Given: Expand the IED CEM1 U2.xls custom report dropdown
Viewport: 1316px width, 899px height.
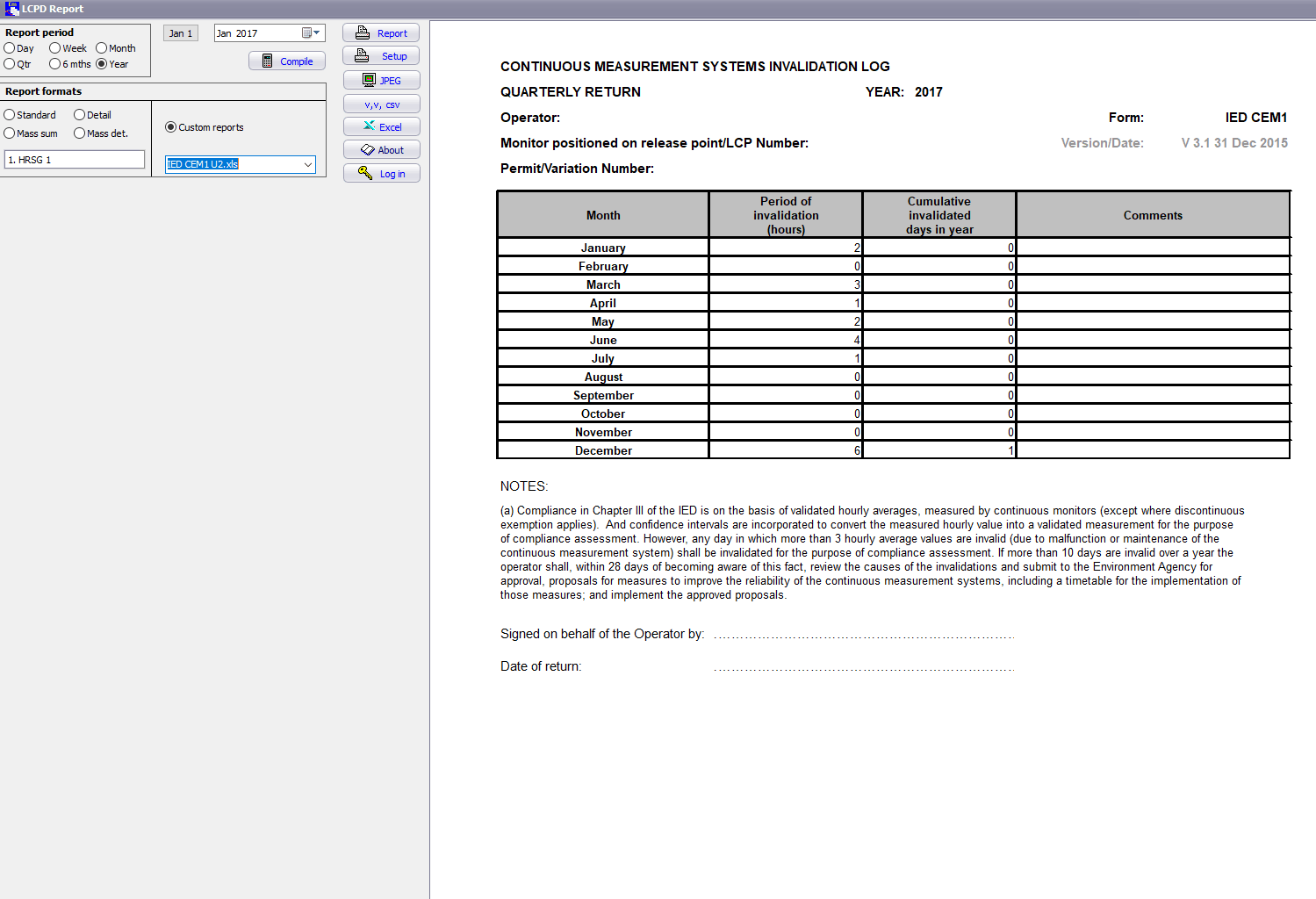Looking at the screenshot, I should (x=308, y=164).
